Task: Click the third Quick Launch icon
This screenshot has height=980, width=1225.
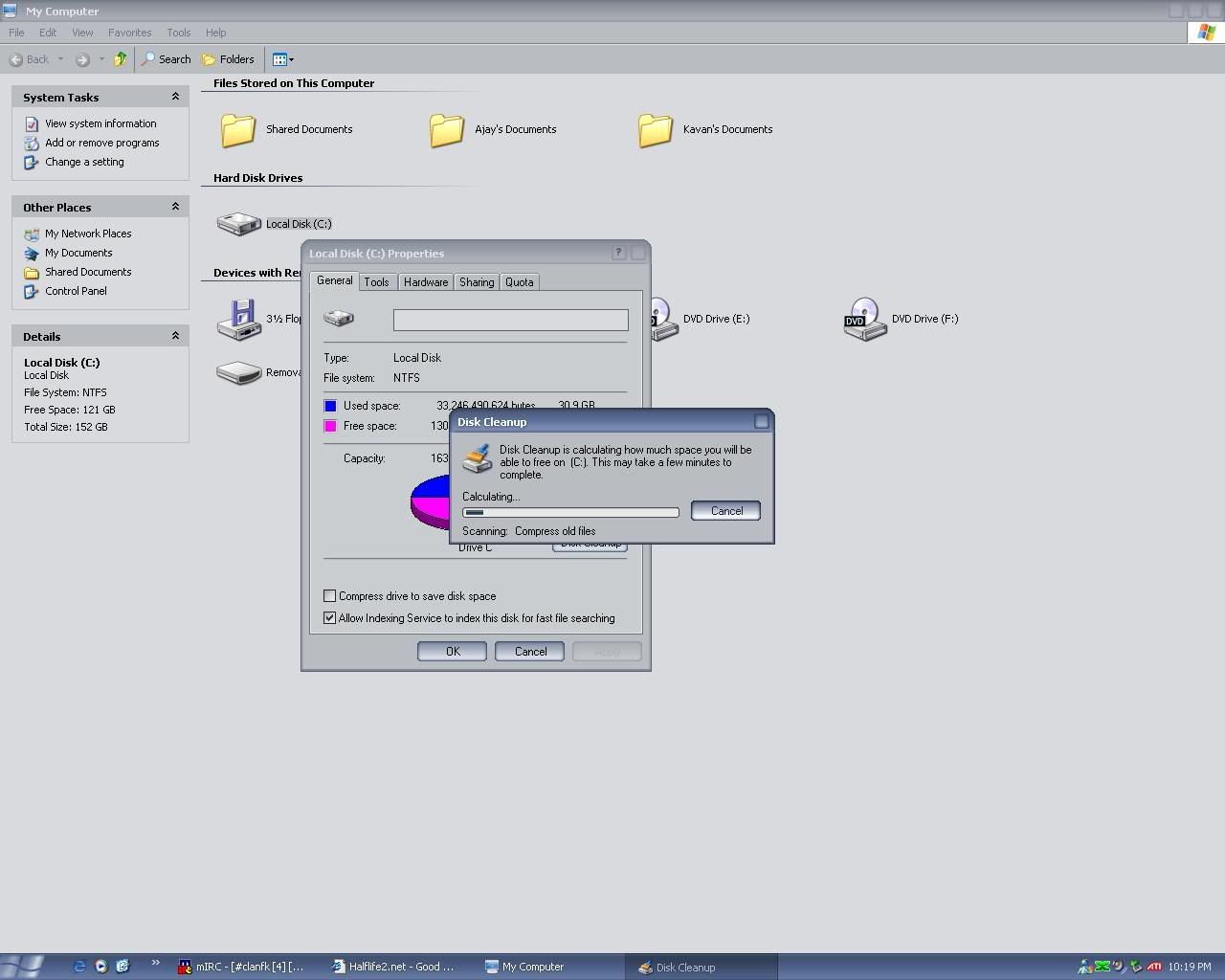Action: click(122, 967)
